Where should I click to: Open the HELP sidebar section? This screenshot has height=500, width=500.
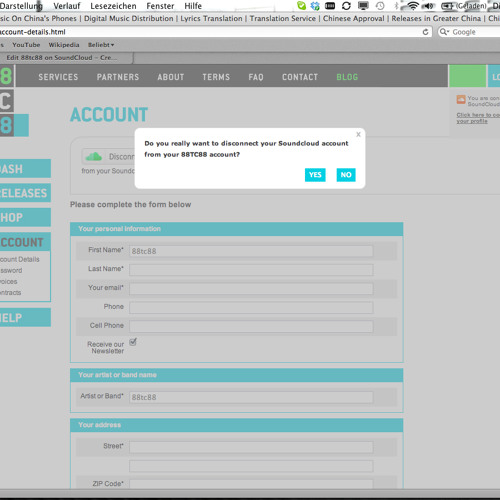(x=25, y=317)
